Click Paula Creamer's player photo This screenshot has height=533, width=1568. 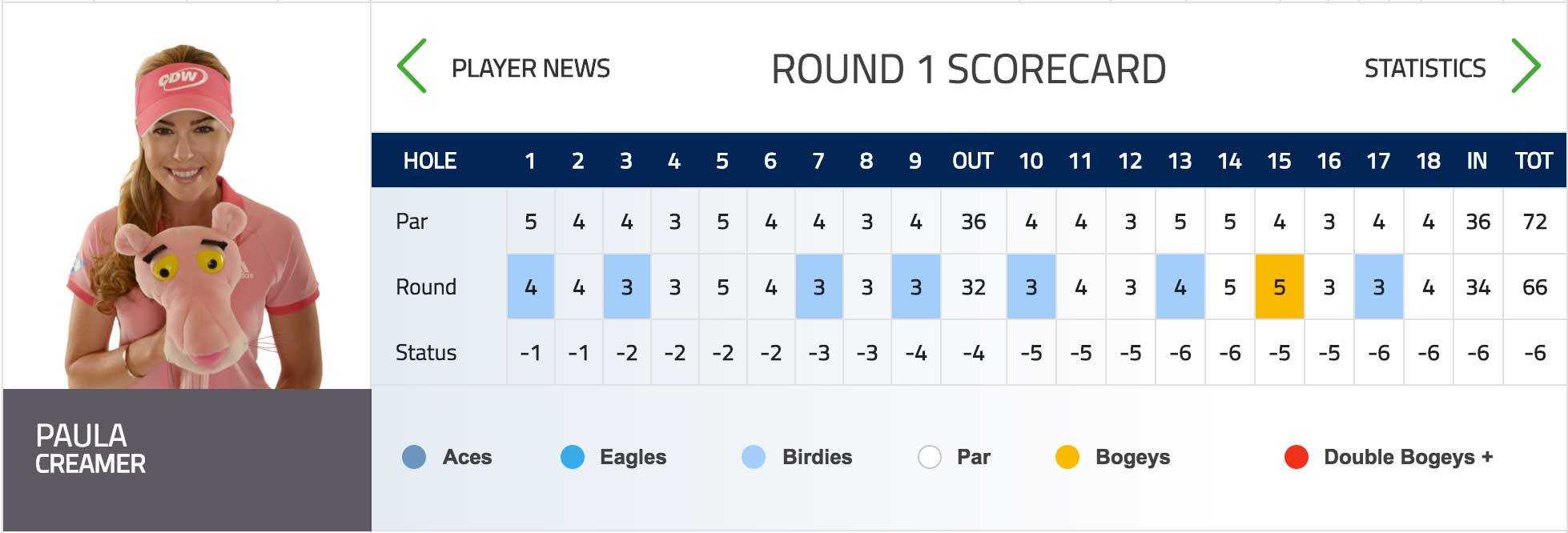187,197
